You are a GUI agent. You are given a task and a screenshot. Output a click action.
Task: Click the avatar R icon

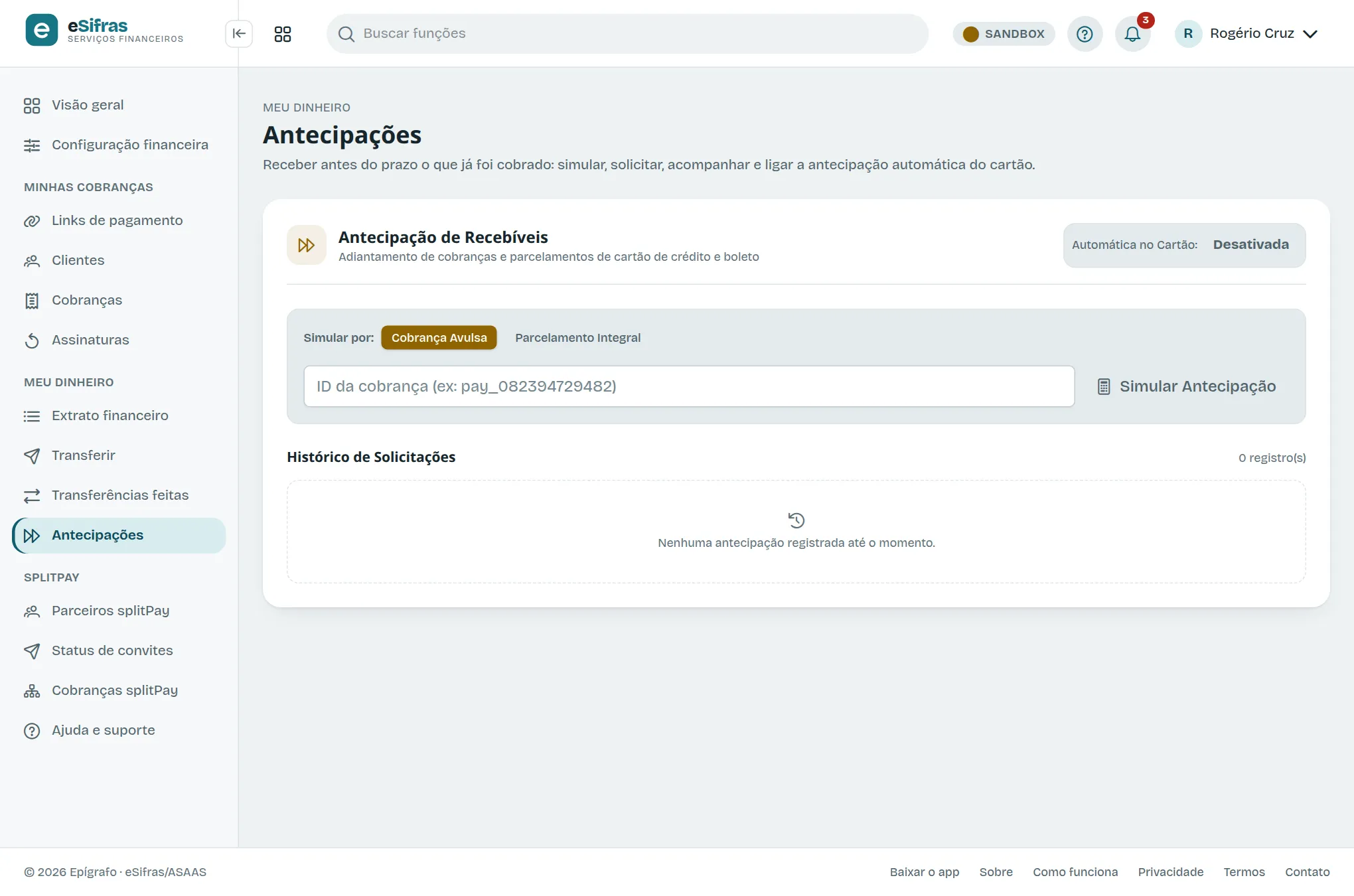[1188, 34]
